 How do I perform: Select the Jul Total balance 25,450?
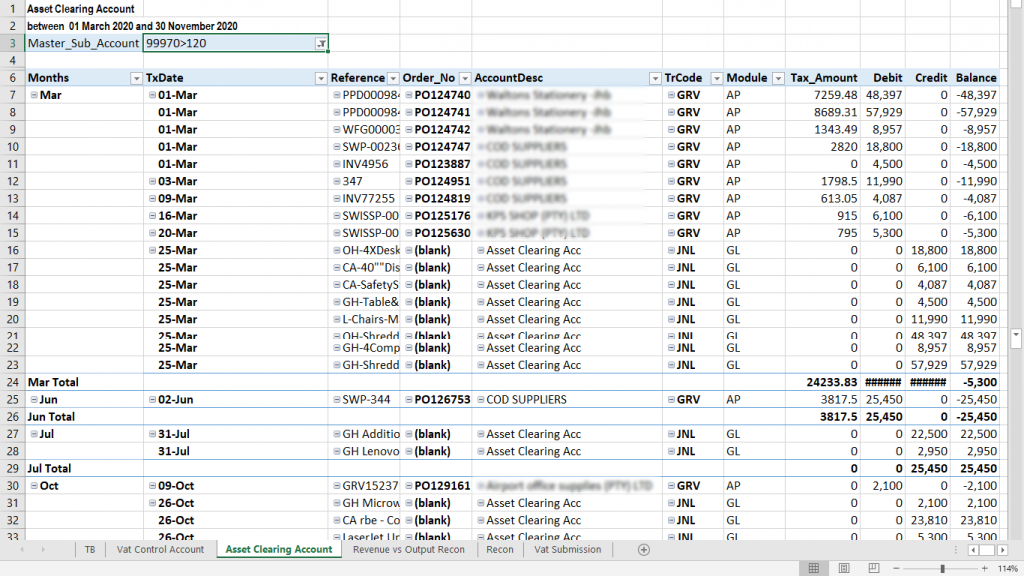coord(978,468)
